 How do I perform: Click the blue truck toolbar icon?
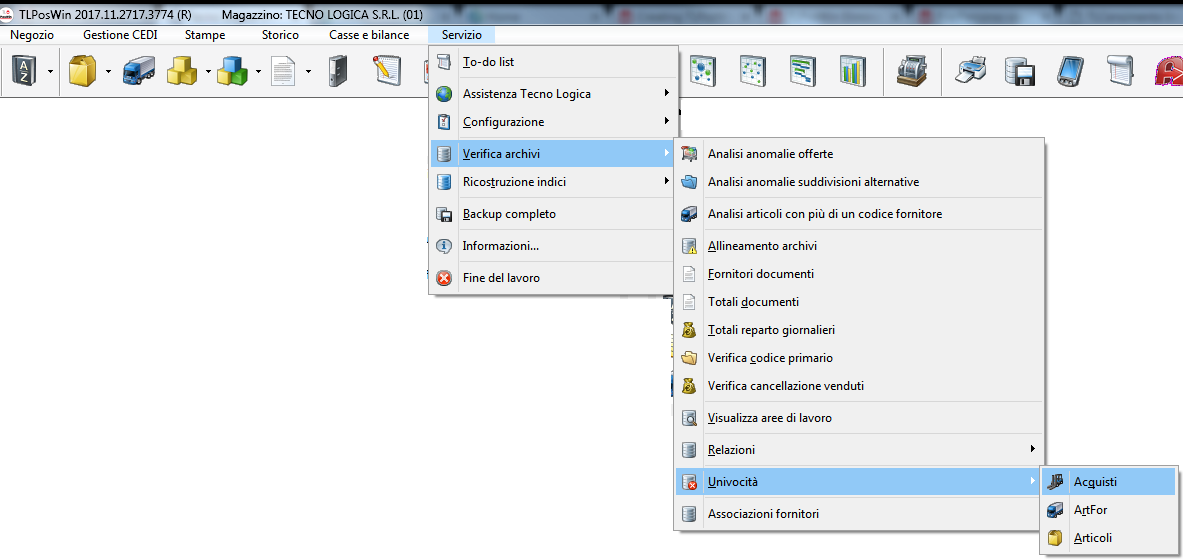(x=137, y=71)
